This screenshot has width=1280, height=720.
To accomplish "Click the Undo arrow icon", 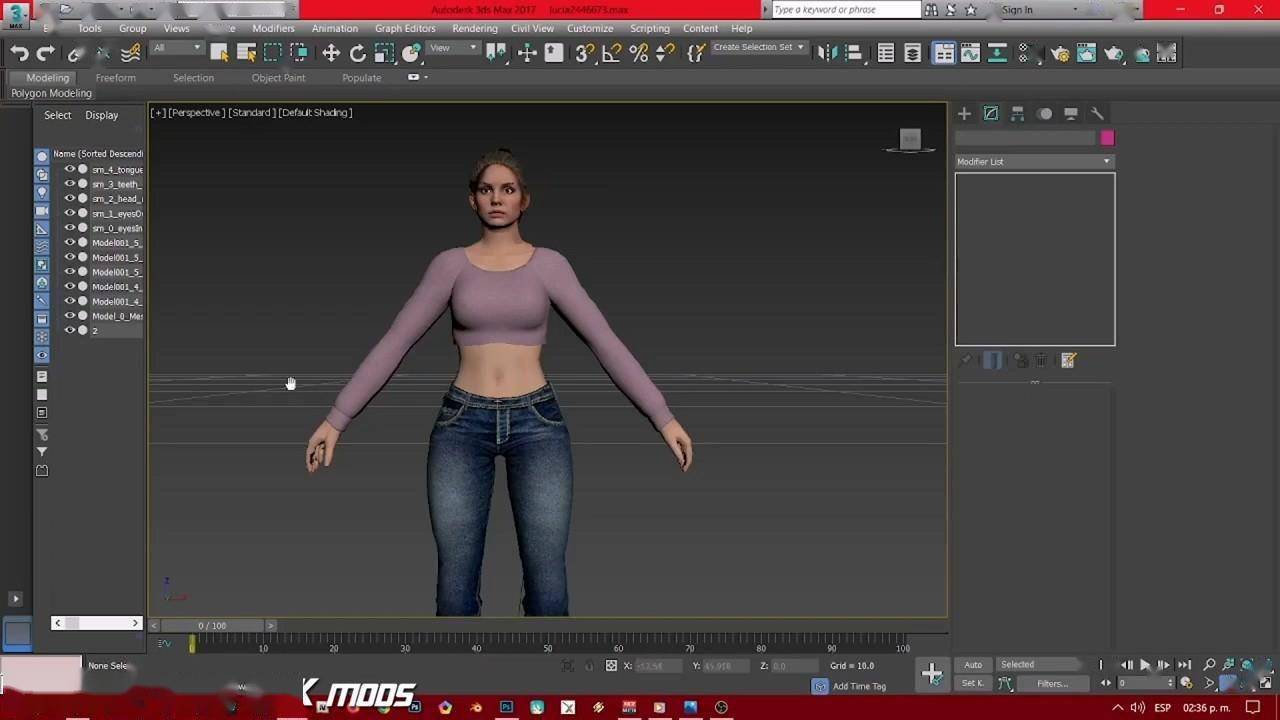I will click(x=20, y=54).
